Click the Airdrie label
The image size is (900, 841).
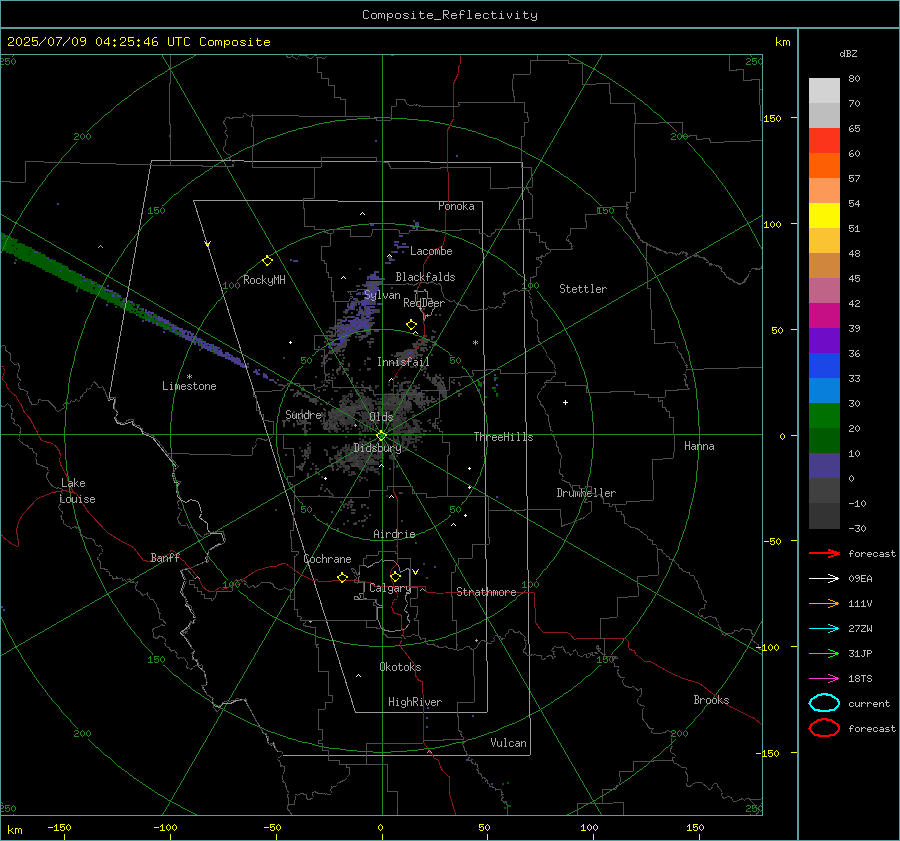tap(394, 534)
